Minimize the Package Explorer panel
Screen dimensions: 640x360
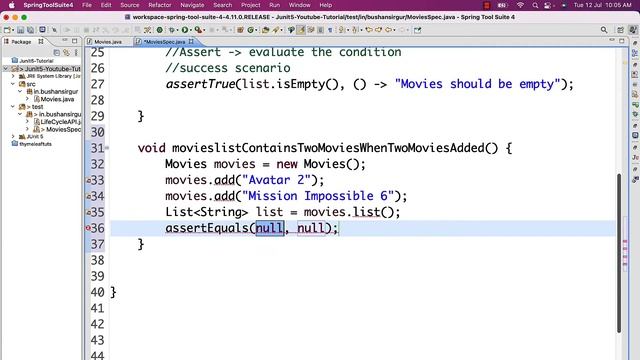[x=65, y=40]
